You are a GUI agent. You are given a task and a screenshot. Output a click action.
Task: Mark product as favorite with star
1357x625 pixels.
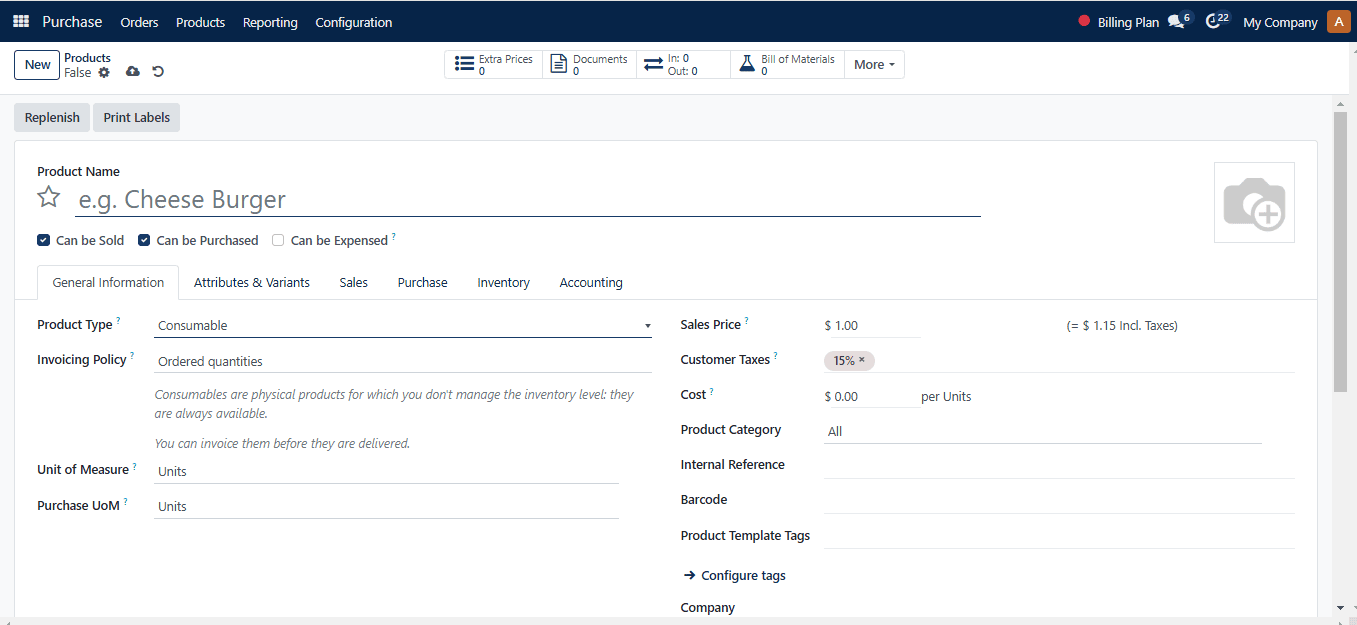(x=49, y=197)
